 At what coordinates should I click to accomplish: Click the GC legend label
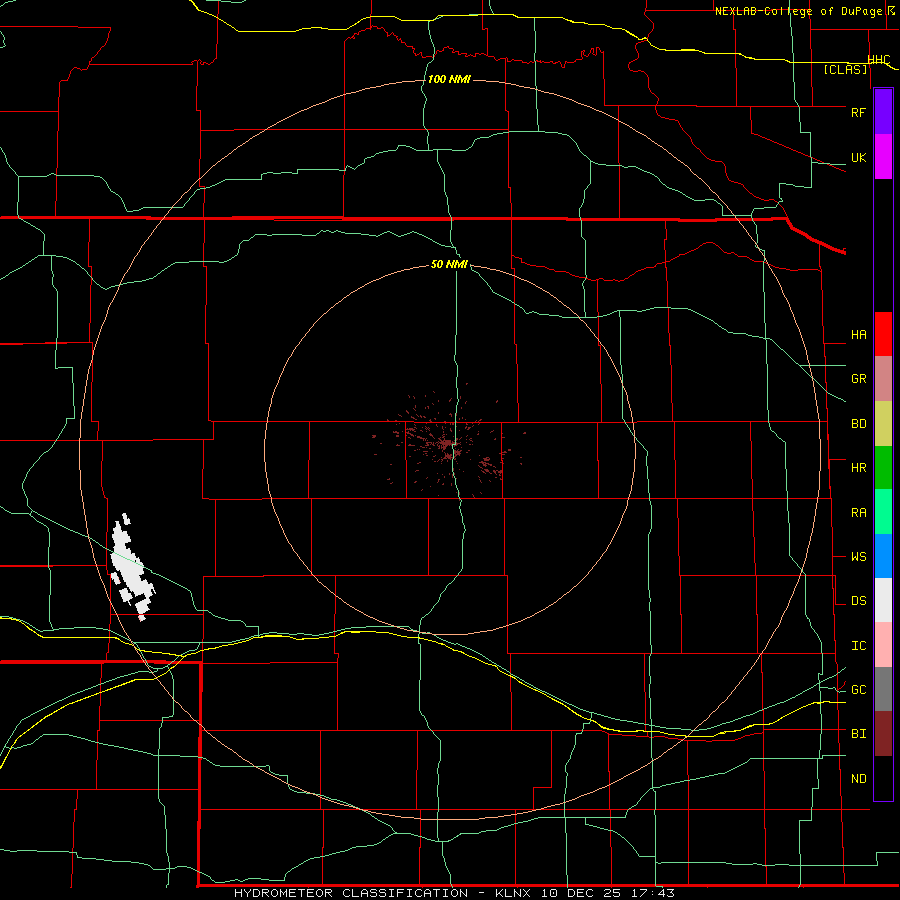(858, 690)
